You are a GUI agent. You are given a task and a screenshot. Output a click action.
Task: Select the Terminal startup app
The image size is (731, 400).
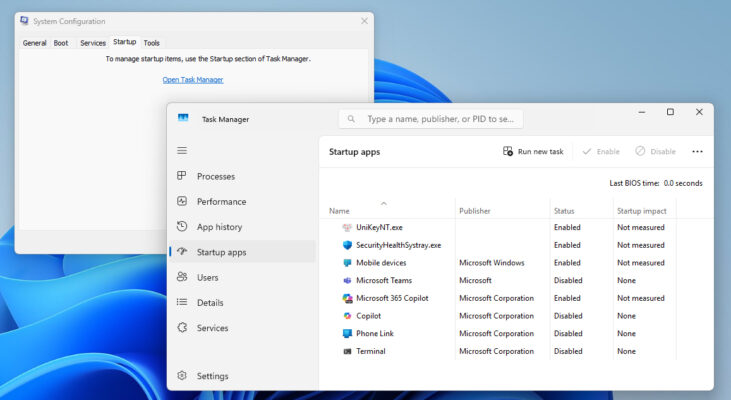(x=370, y=351)
